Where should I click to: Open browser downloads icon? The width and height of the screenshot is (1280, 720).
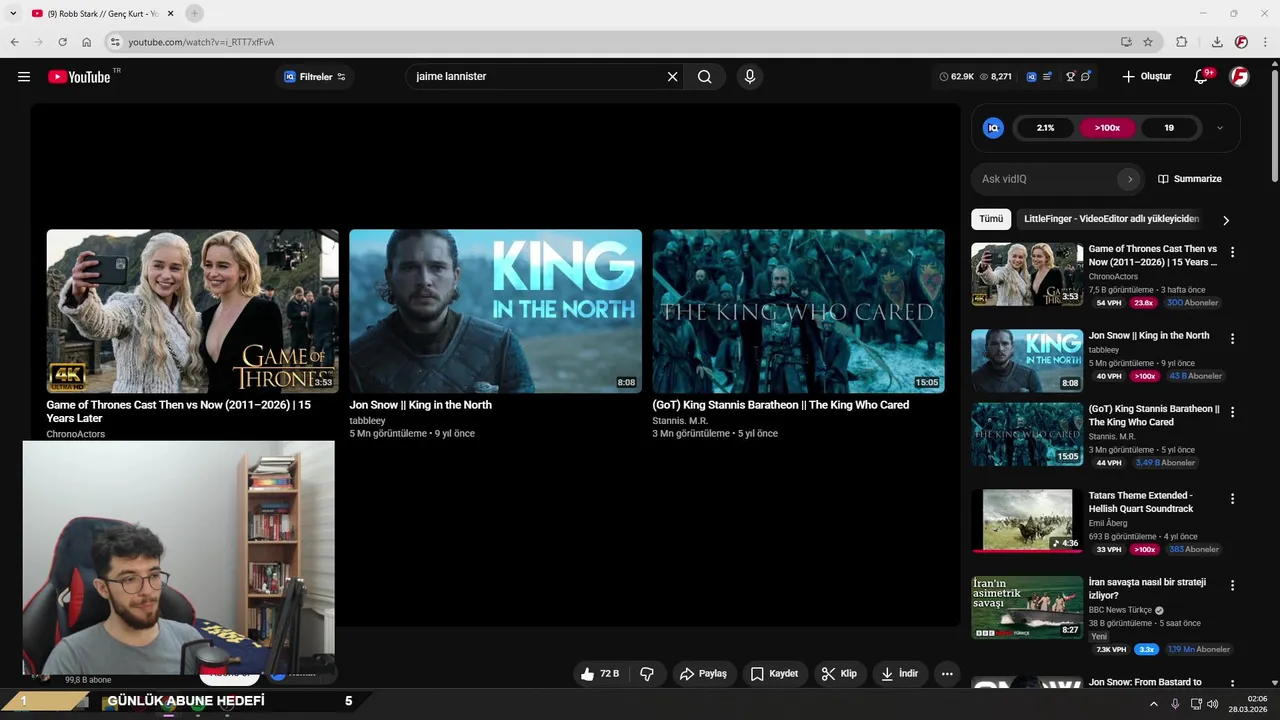pyautogui.click(x=1217, y=42)
